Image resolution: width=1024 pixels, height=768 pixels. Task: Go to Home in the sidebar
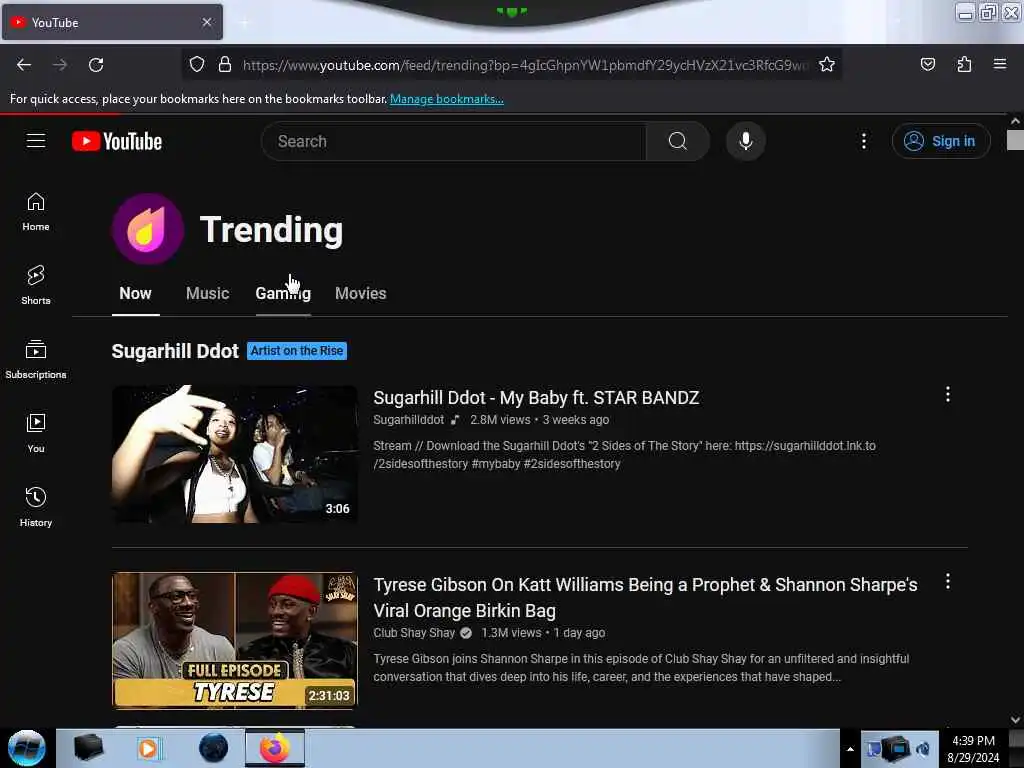[36, 212]
